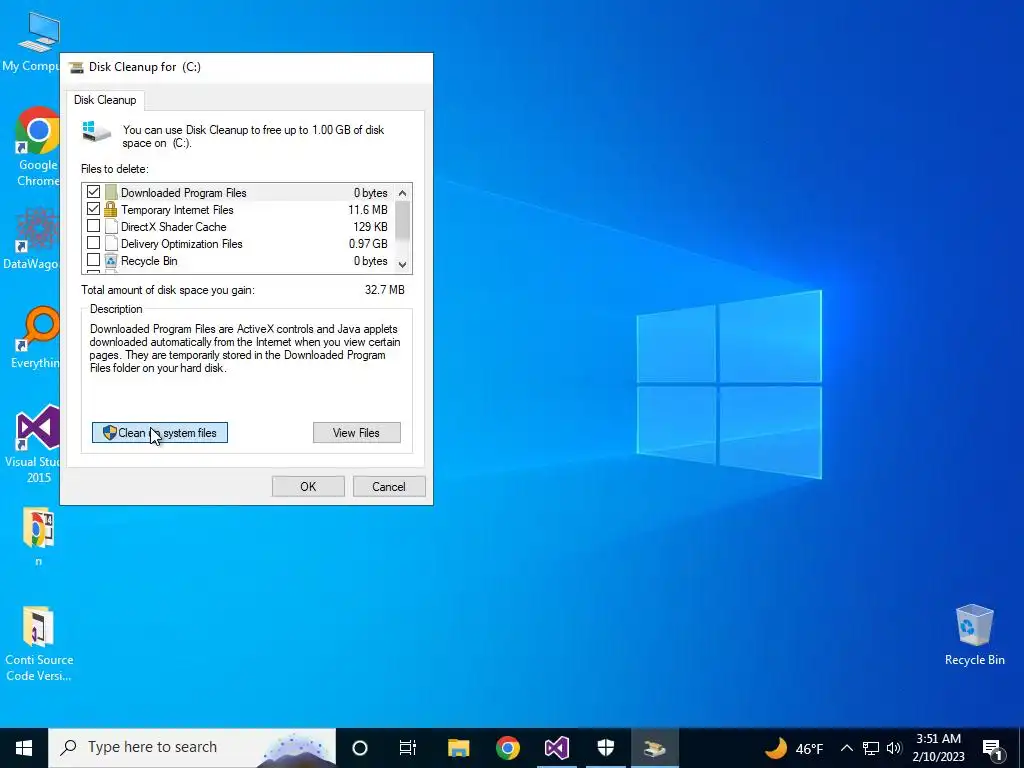1024x768 pixels.
Task: Click the Disk Cleanup taskbar button
Action: tap(654, 748)
